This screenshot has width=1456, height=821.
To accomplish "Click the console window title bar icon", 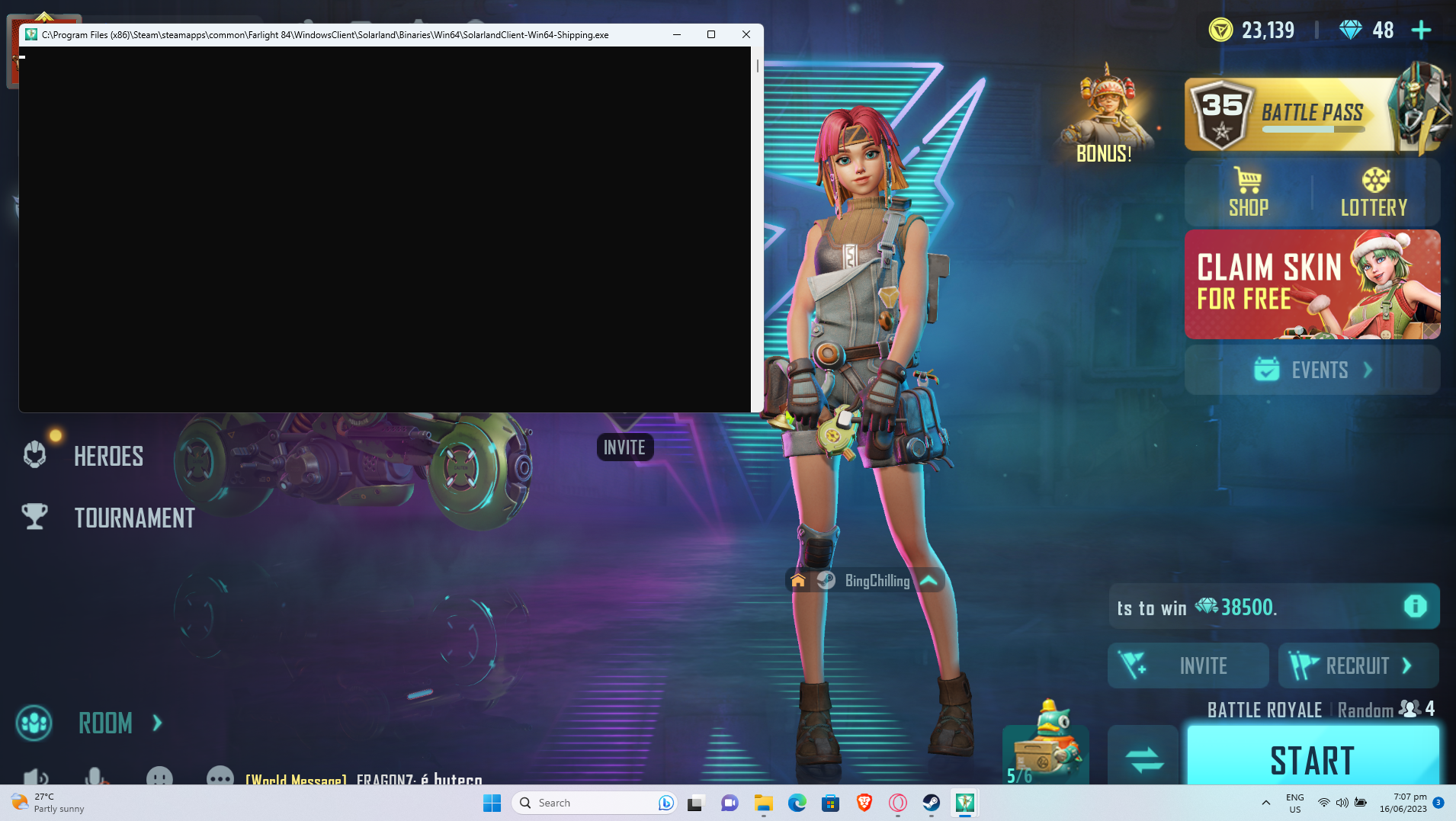I will (31, 34).
